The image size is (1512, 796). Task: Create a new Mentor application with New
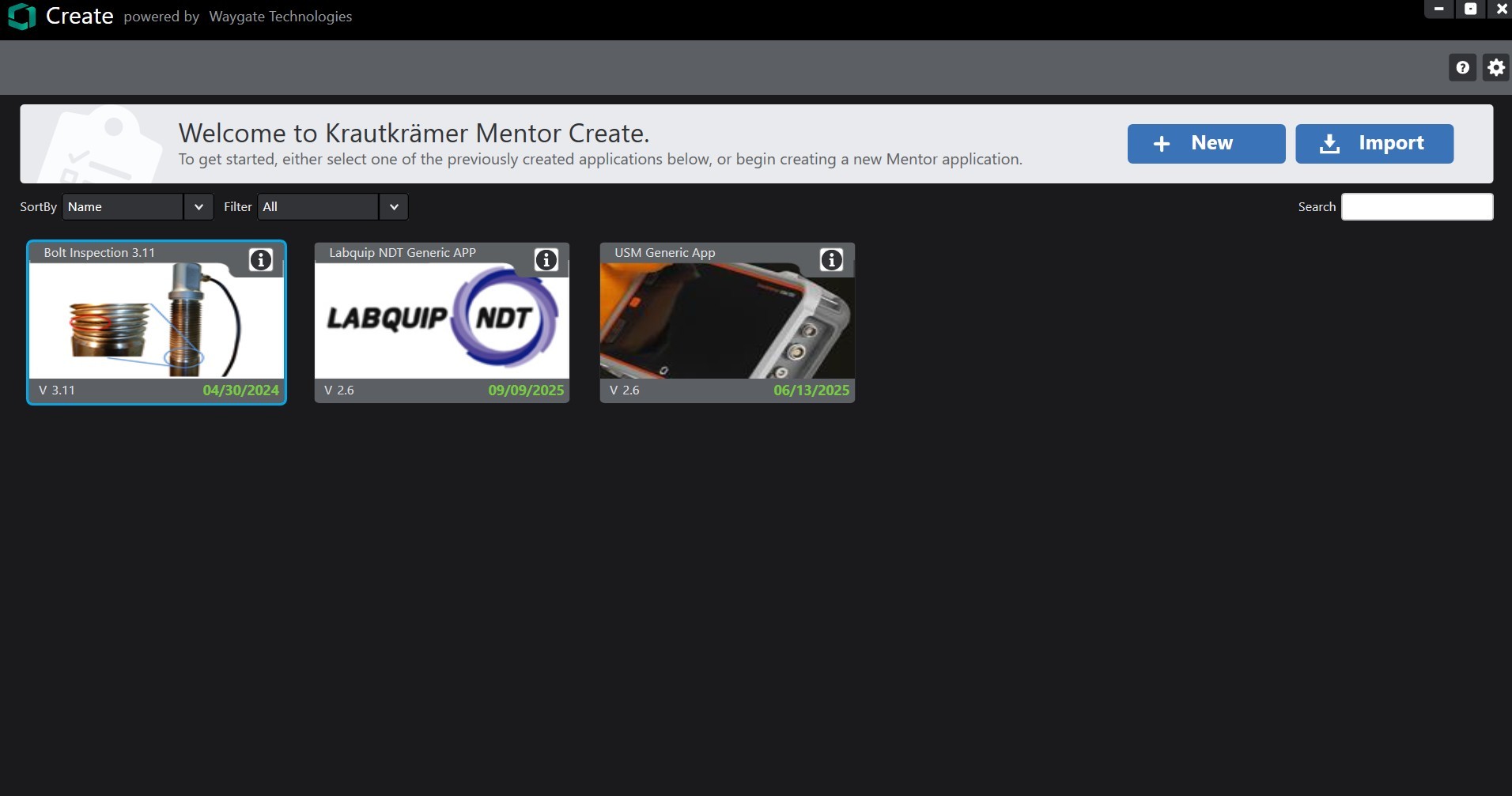click(1206, 144)
